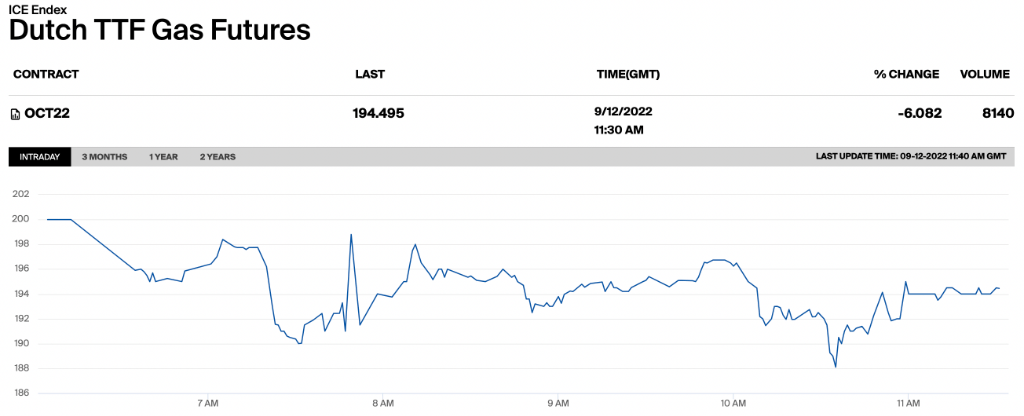The width and height of the screenshot is (1024, 416).
Task: Click the % CHANGE column header
Action: click(907, 74)
